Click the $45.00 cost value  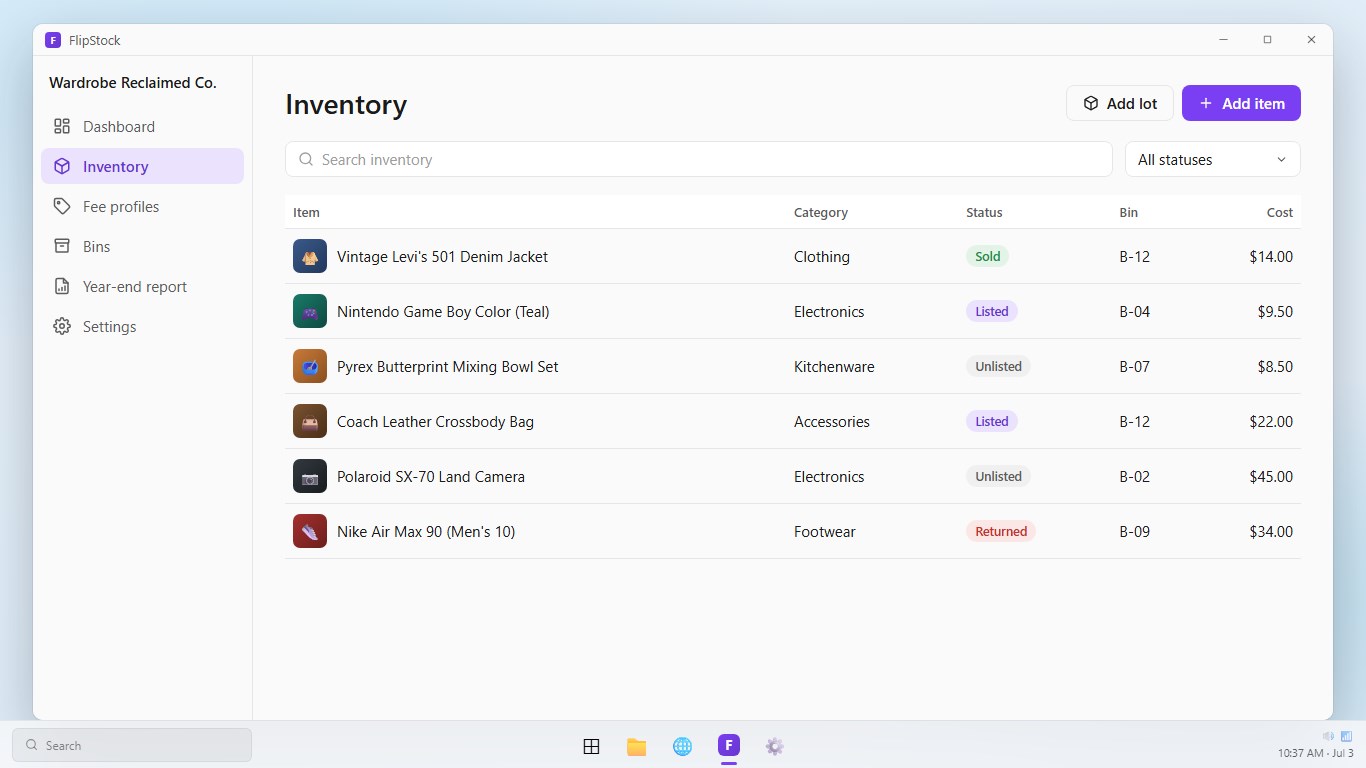tap(1271, 476)
